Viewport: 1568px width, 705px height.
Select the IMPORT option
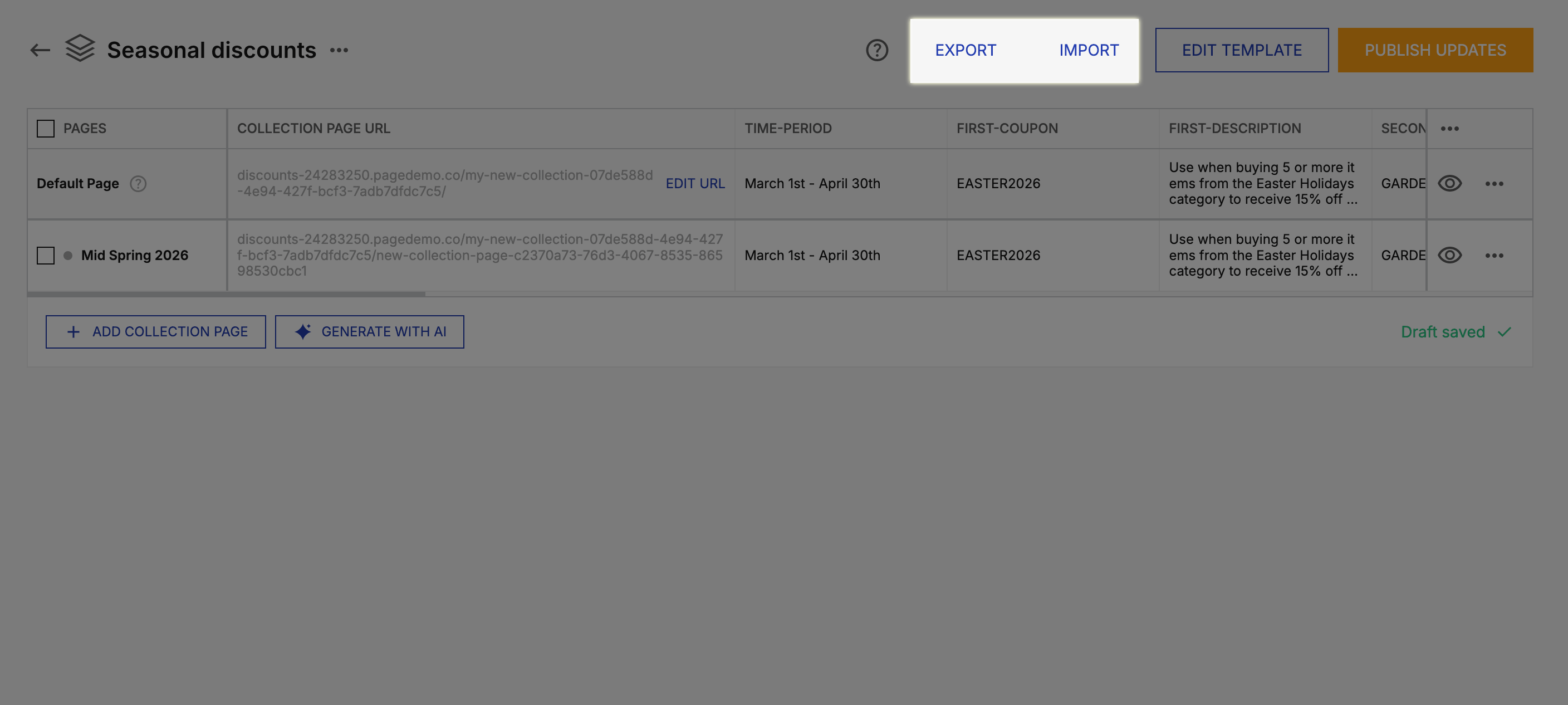point(1089,50)
